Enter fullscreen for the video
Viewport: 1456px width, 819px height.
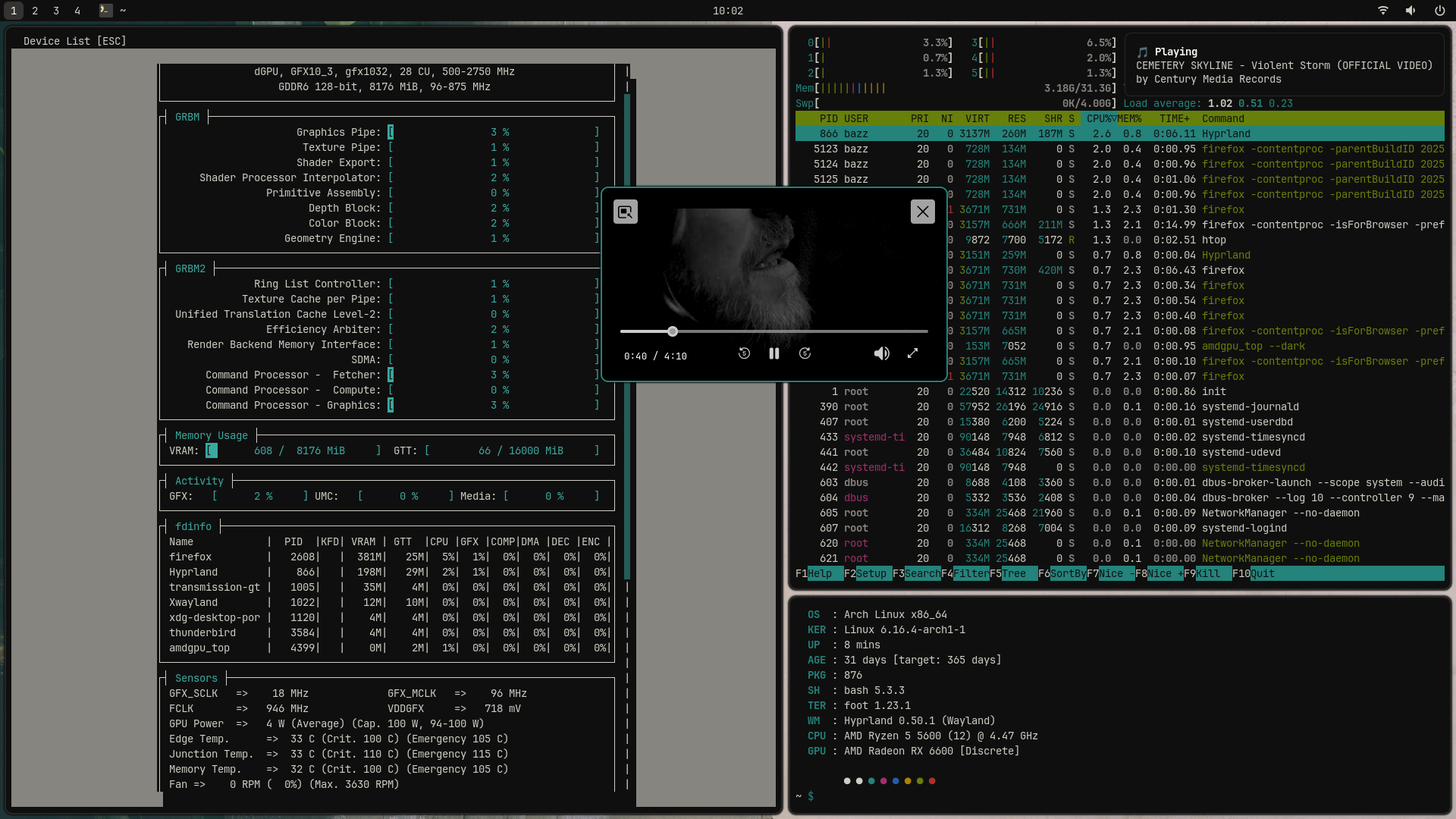912,353
